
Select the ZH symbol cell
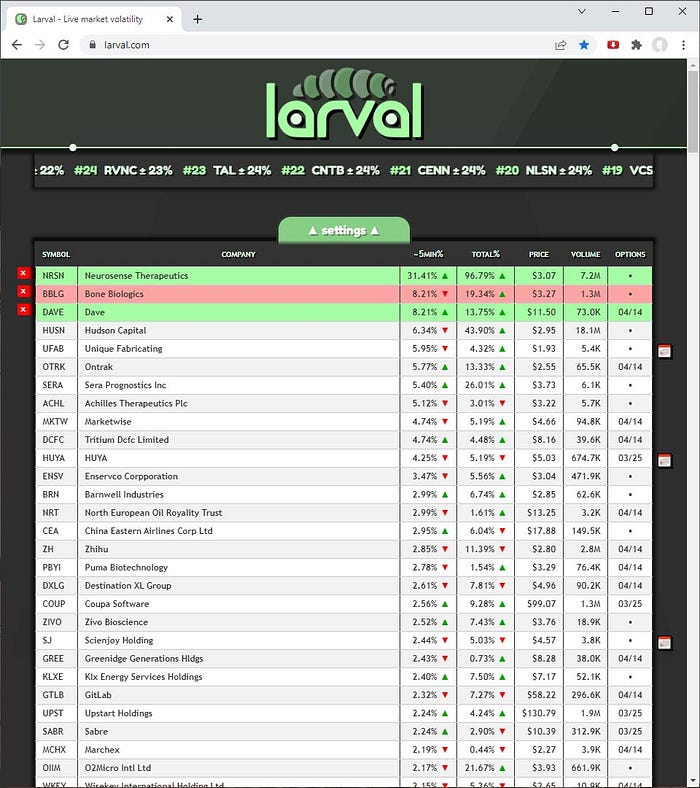[56, 549]
